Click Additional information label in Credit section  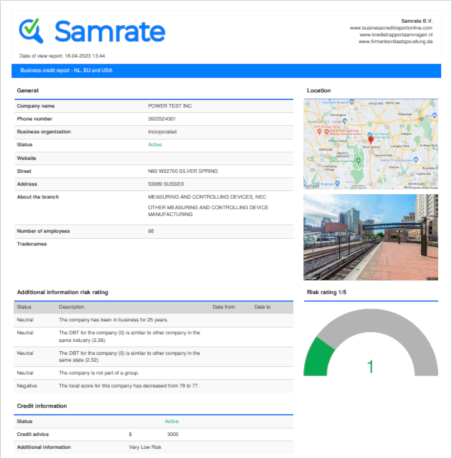[44, 447]
